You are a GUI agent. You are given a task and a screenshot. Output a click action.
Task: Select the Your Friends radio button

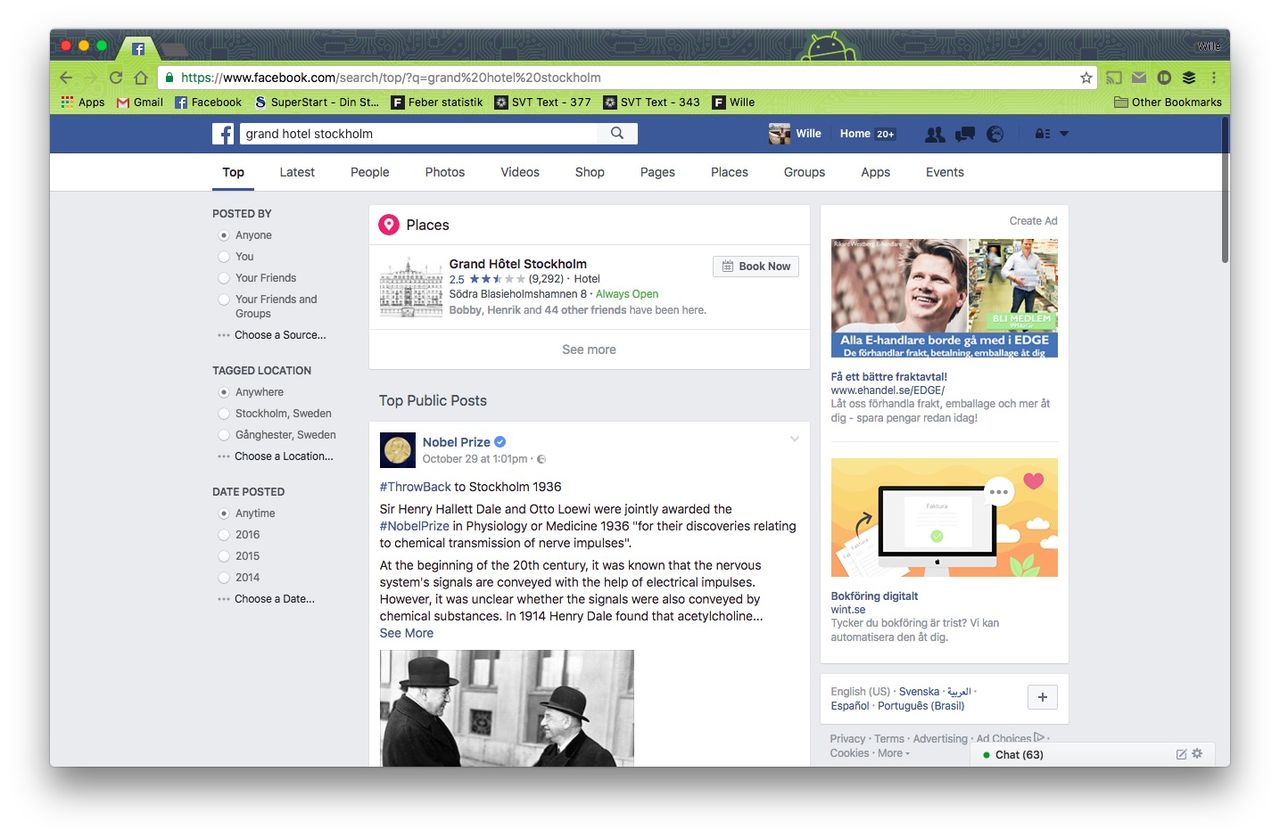click(x=224, y=278)
